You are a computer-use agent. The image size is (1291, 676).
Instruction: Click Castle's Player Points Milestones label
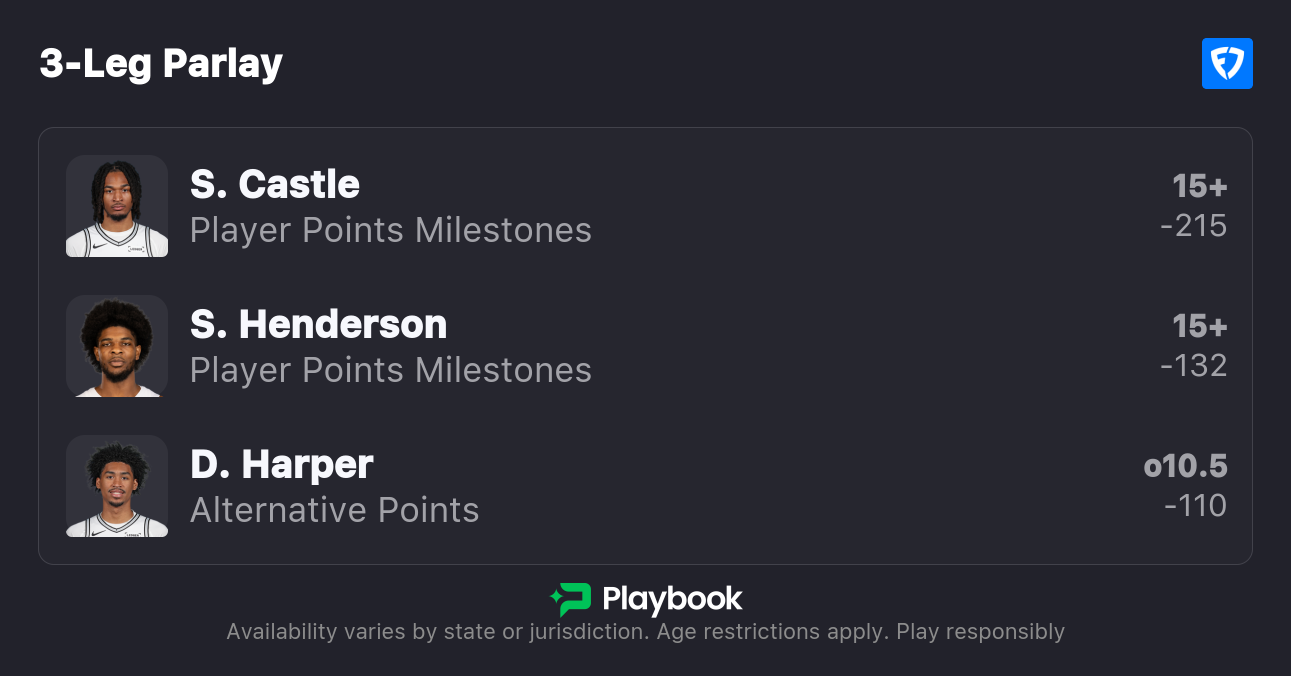pyautogui.click(x=390, y=231)
